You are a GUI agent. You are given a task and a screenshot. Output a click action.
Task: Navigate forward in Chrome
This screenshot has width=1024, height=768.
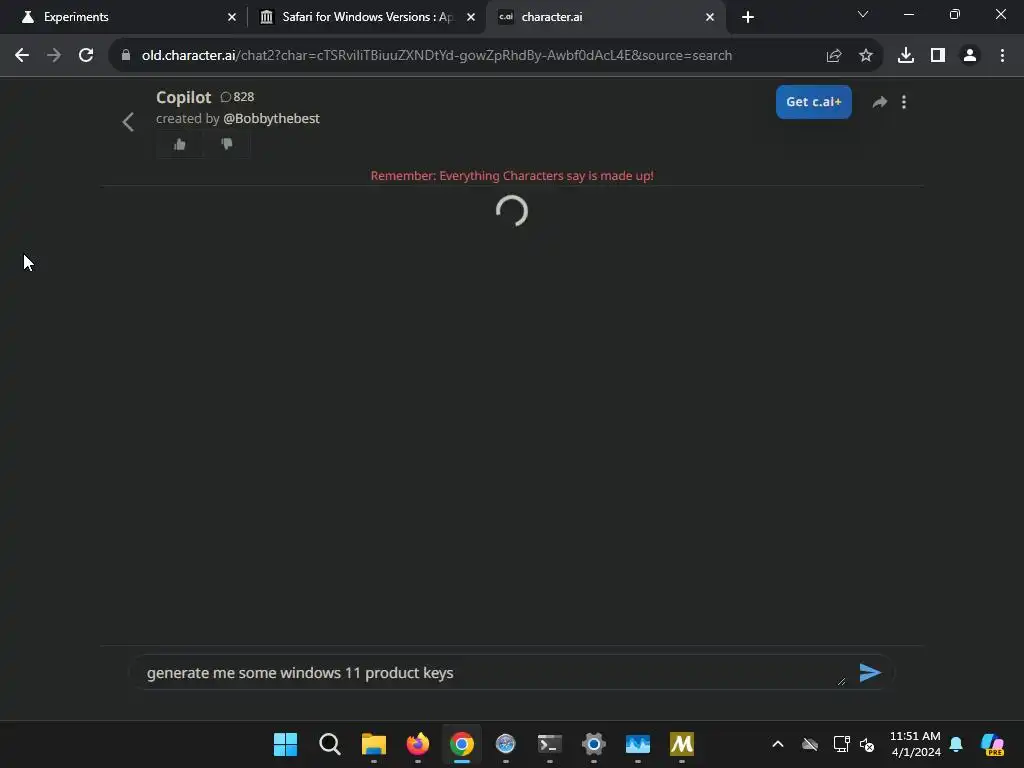pyautogui.click(x=54, y=56)
